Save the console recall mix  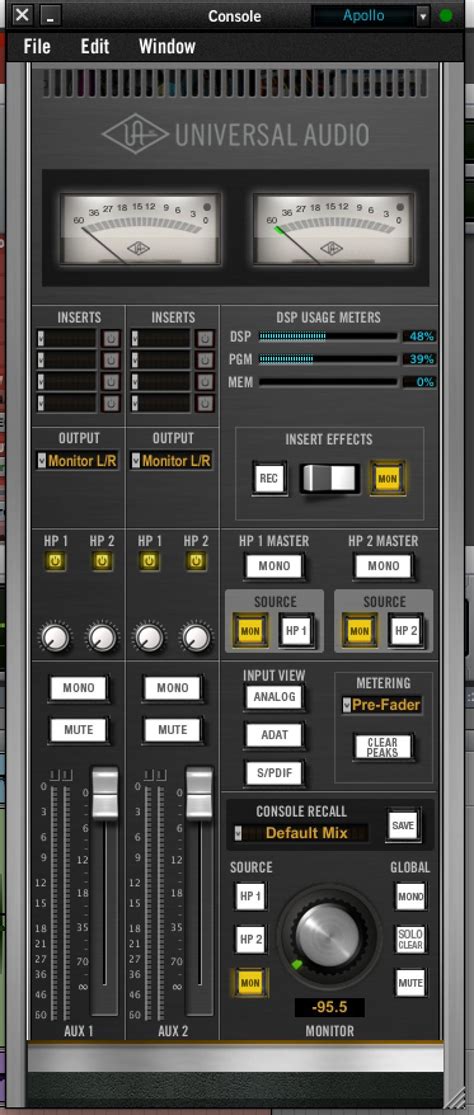[403, 826]
